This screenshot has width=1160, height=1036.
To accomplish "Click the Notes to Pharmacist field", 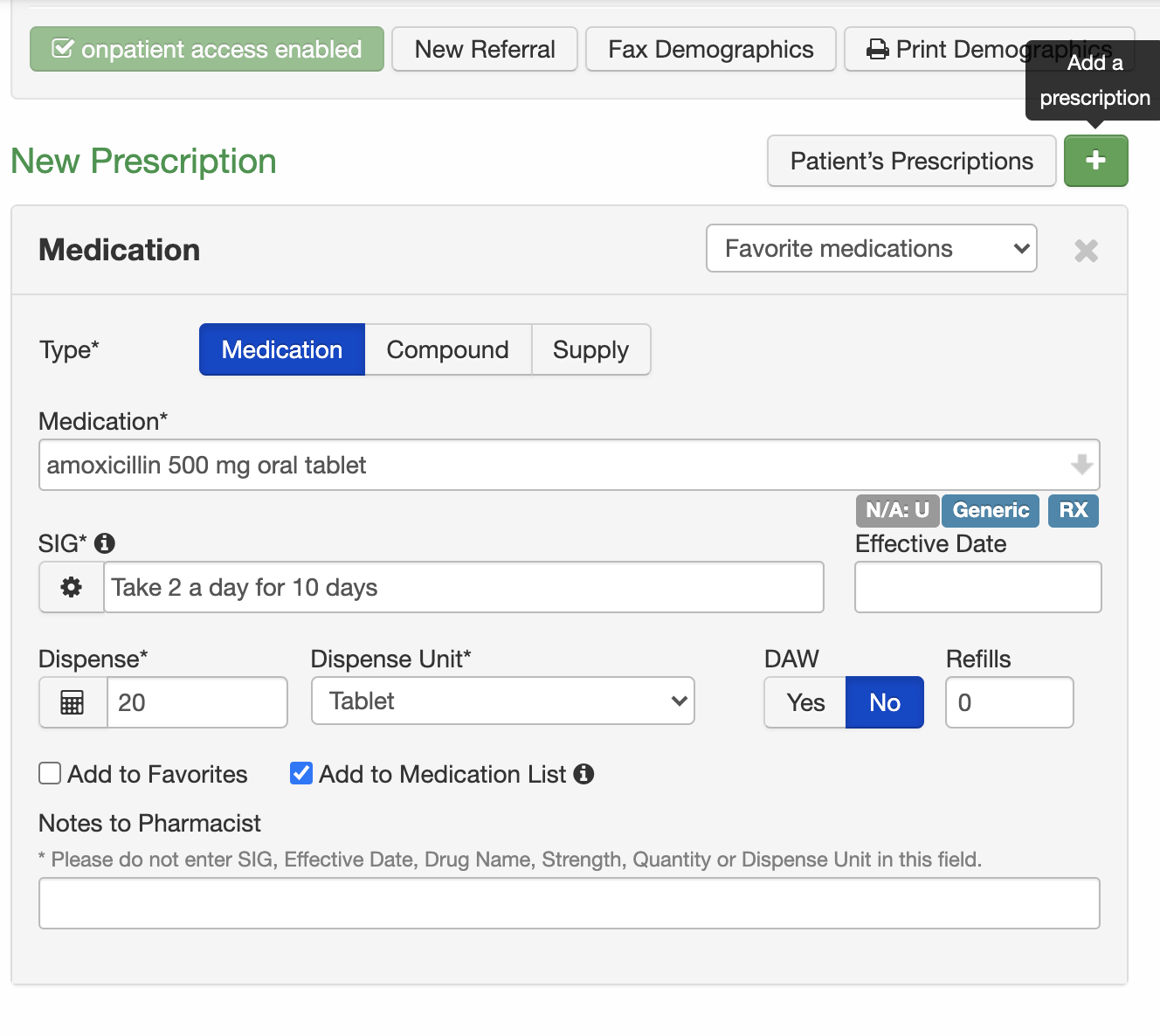I will click(570, 903).
